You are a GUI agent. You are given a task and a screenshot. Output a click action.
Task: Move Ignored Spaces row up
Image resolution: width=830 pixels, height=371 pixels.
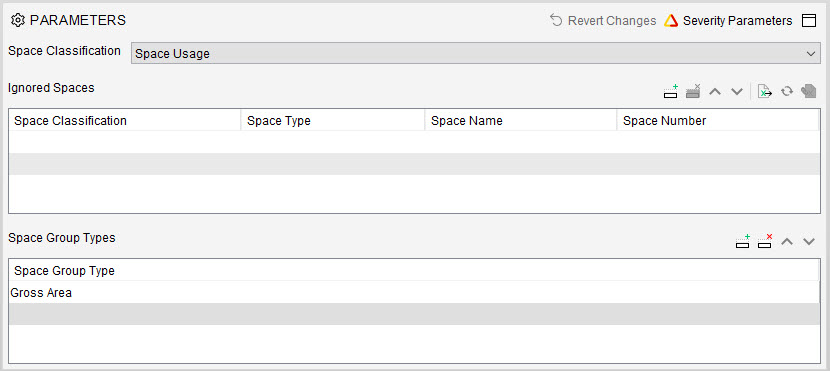pyautogui.click(x=715, y=91)
